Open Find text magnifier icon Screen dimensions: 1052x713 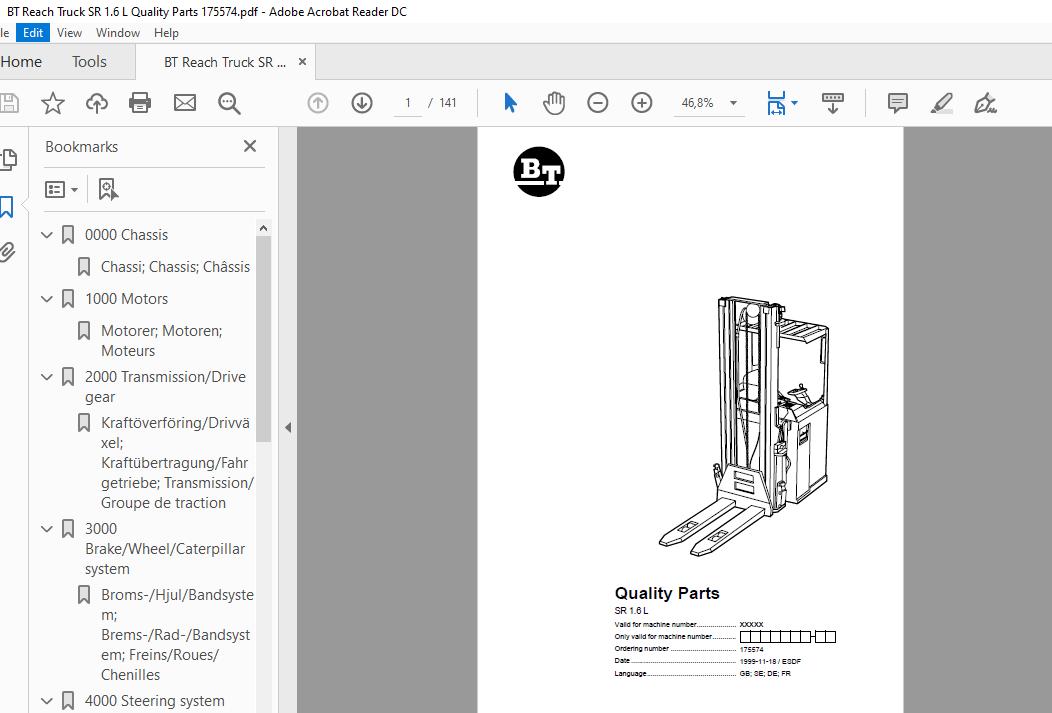point(229,103)
